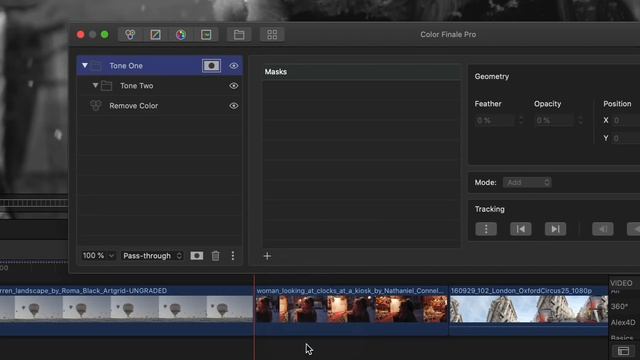
Task: Select the LUT tool icon
Action: pyautogui.click(x=206, y=35)
